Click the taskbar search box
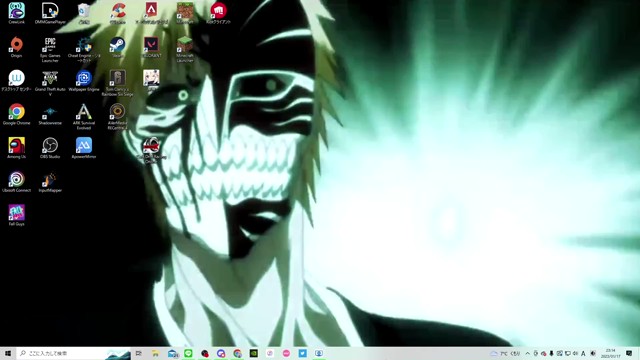The image size is (640, 360). click(73, 353)
